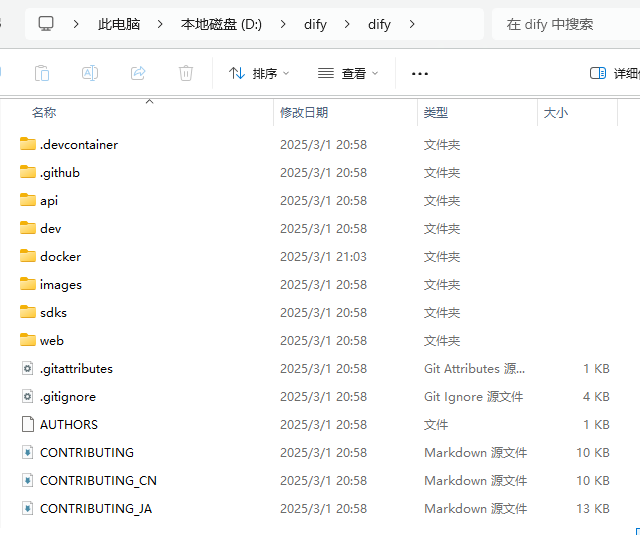
Task: Select the .devcontainer folder icon
Action: pyautogui.click(x=27, y=144)
